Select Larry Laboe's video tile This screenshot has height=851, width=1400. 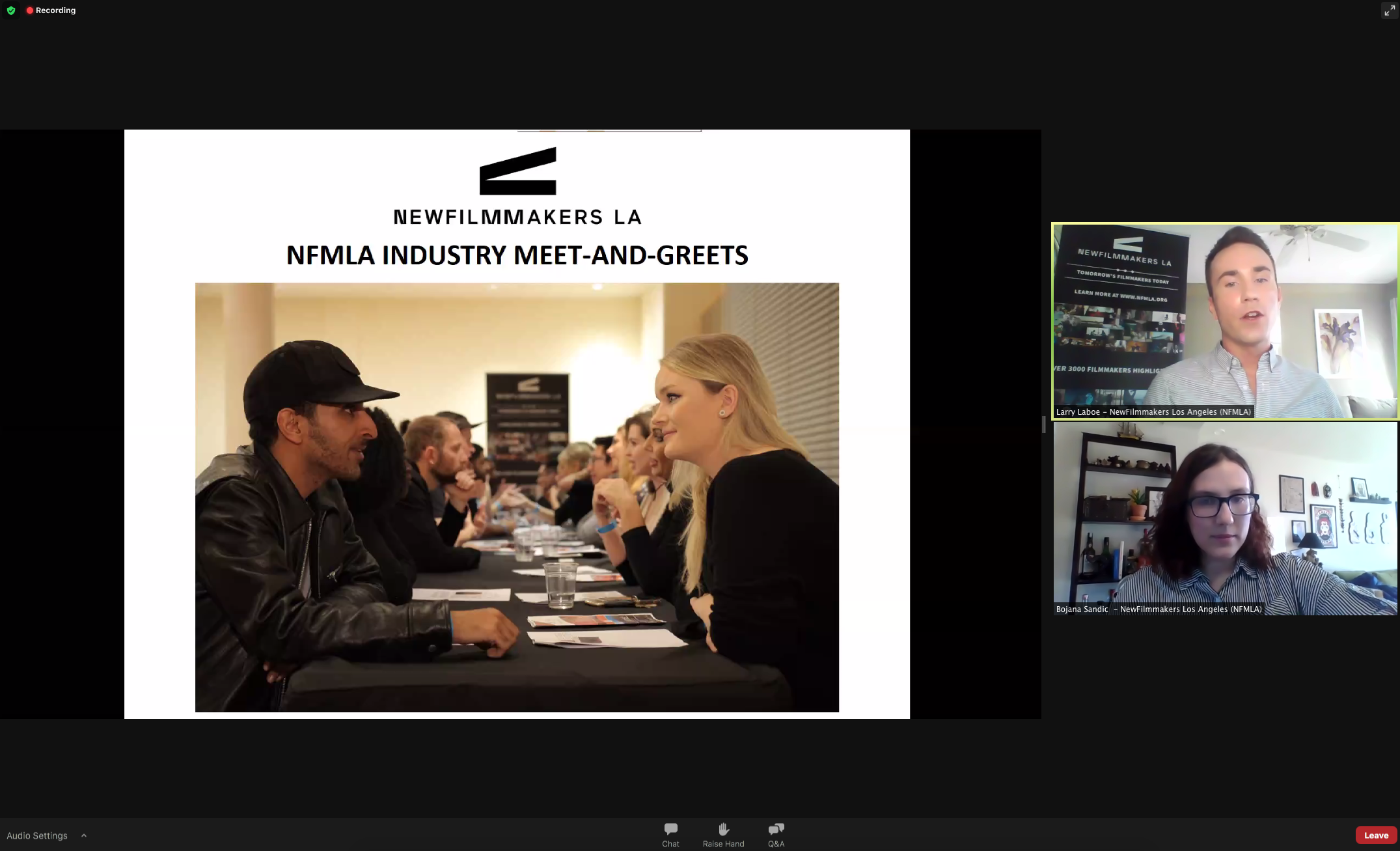[x=1225, y=321]
